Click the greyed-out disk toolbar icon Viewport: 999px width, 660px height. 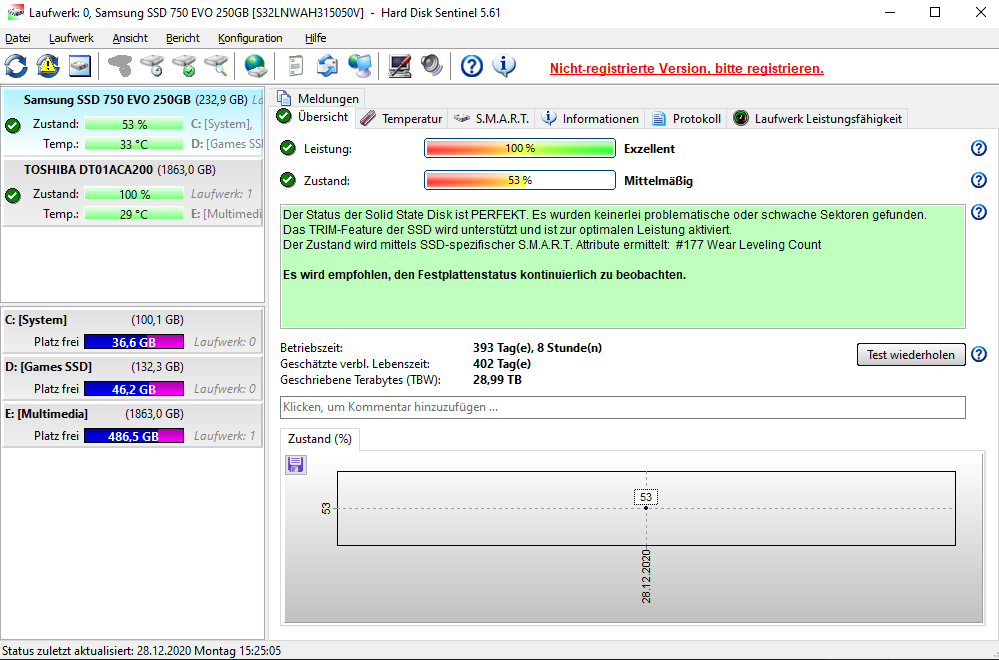pyautogui.click(x=120, y=66)
